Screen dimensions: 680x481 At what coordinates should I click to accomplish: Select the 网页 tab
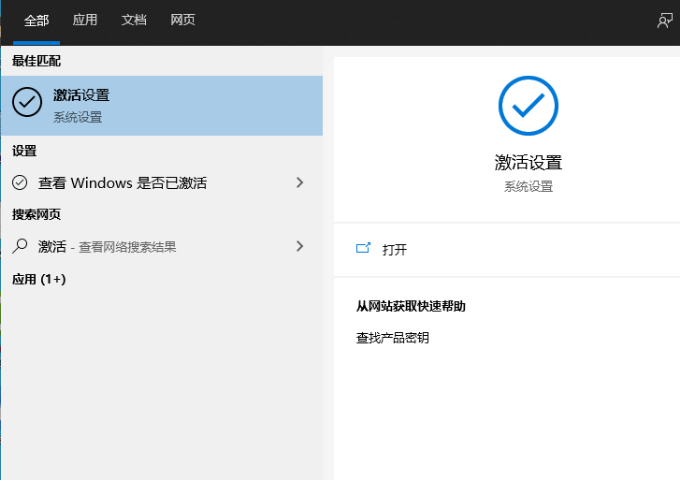click(x=183, y=20)
